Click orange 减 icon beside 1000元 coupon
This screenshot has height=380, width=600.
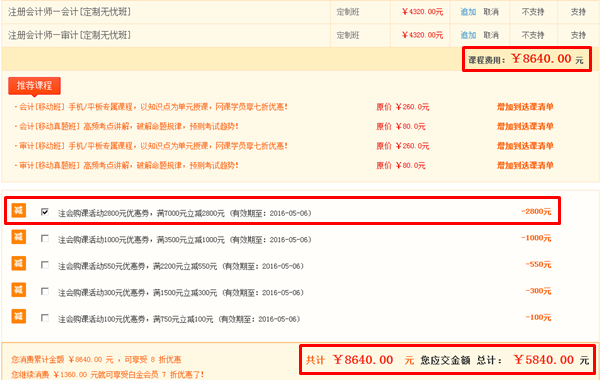18,237
